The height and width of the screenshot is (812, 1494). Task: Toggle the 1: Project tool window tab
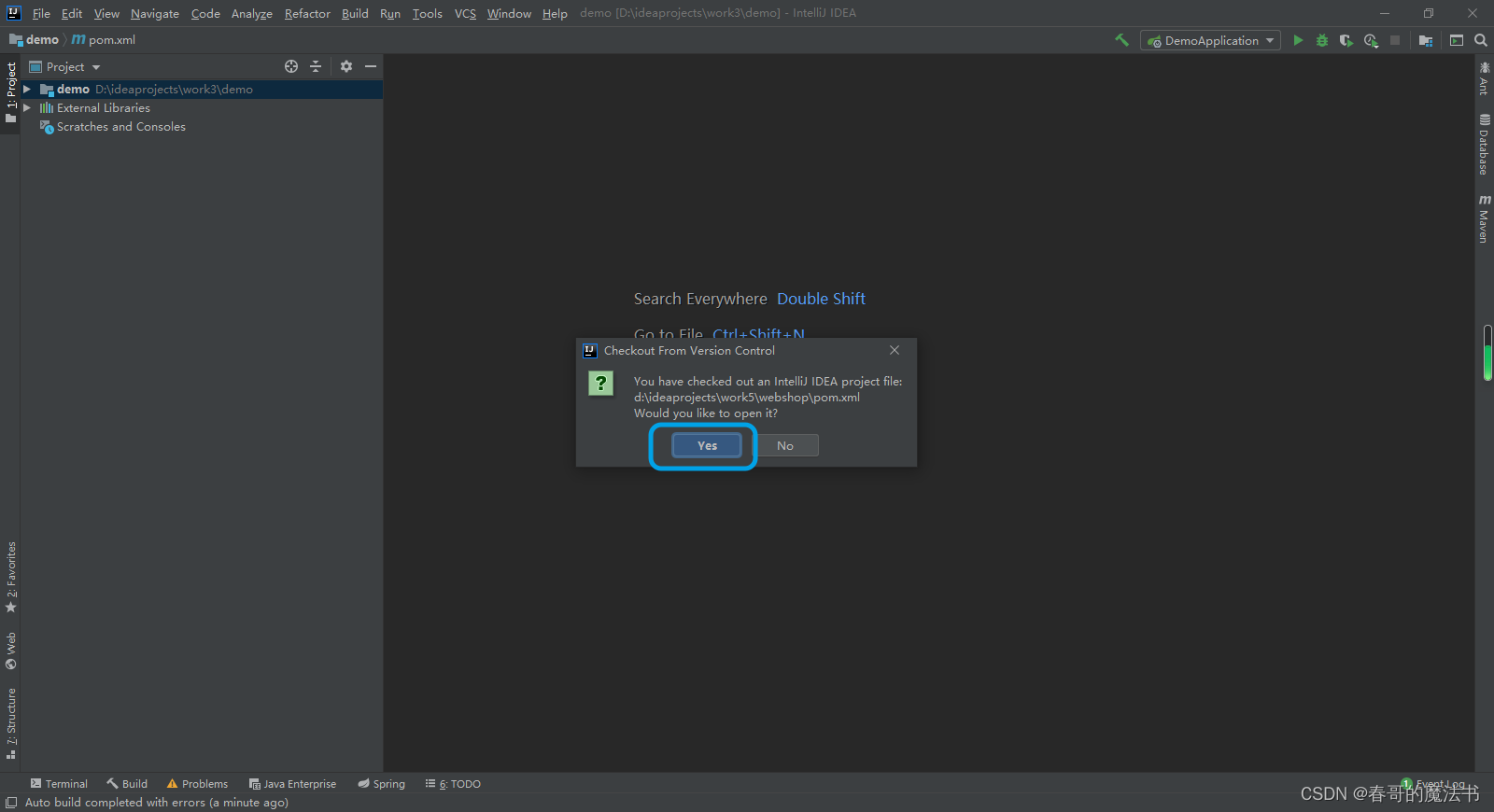10,93
